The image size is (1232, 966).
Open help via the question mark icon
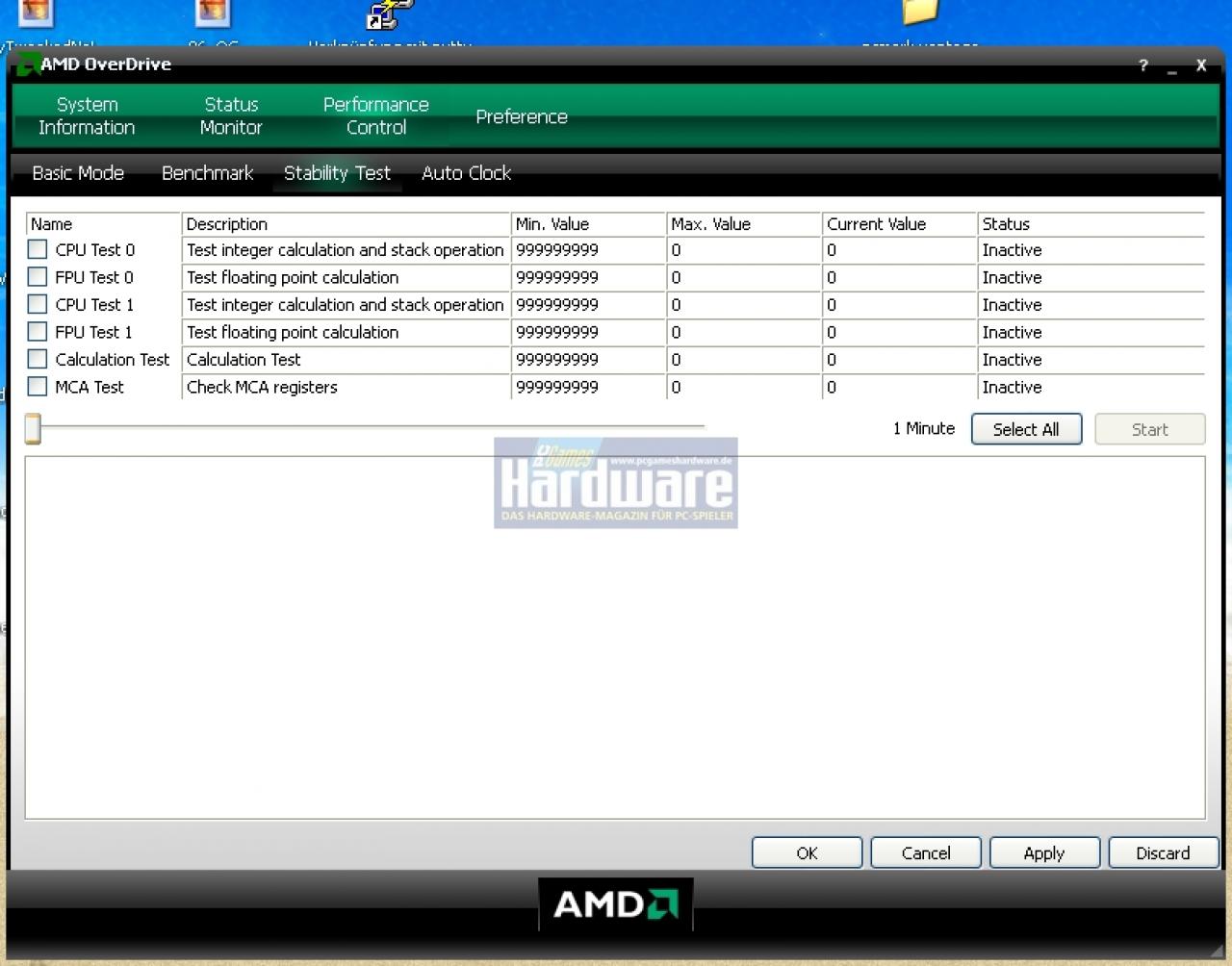pos(1143,65)
